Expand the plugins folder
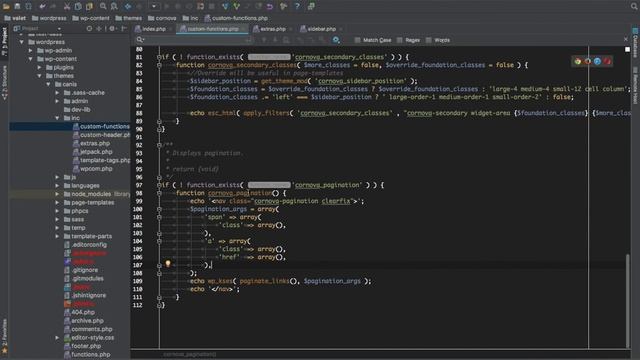This screenshot has height=360, width=640. pyautogui.click(x=40, y=67)
